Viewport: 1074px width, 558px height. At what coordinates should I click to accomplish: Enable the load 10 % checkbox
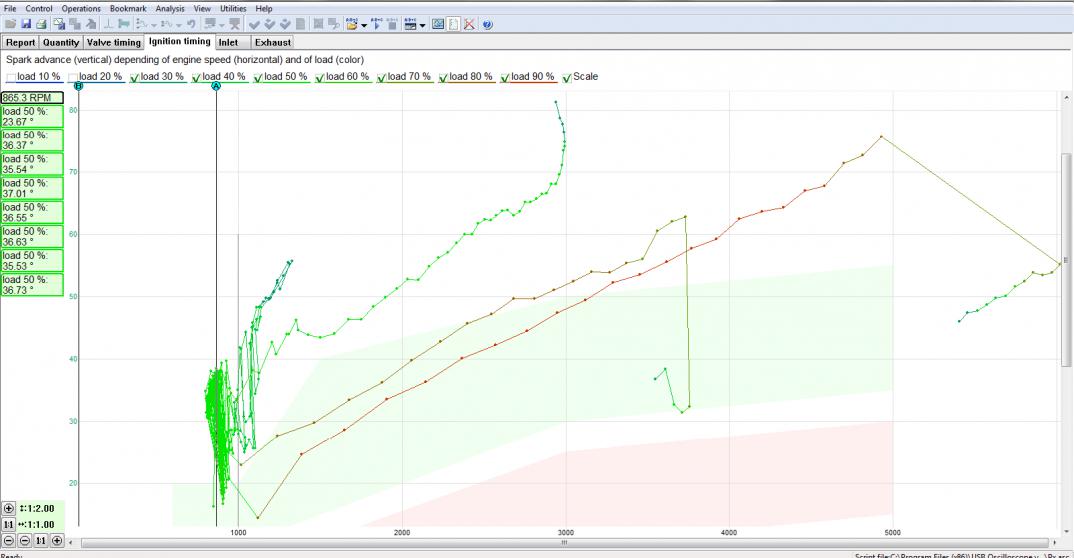click(x=11, y=77)
